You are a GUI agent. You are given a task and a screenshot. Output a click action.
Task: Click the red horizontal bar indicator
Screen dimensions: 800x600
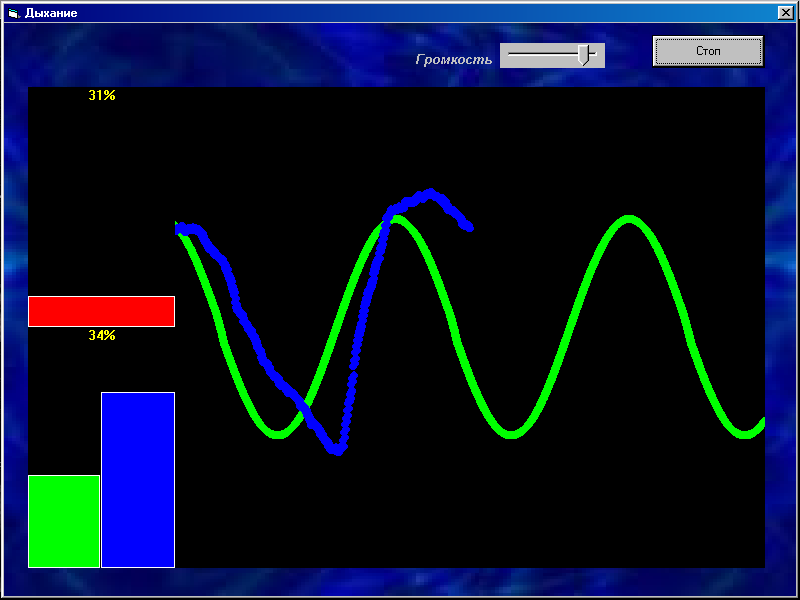(x=102, y=311)
